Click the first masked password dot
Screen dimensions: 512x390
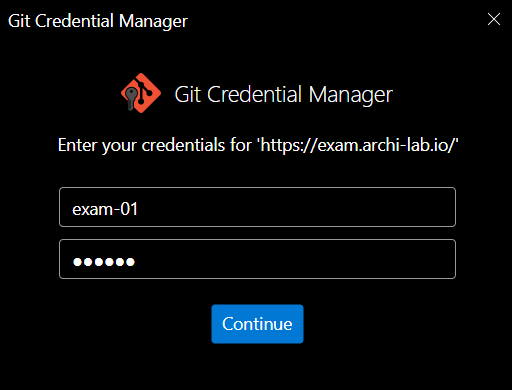[x=77, y=262]
